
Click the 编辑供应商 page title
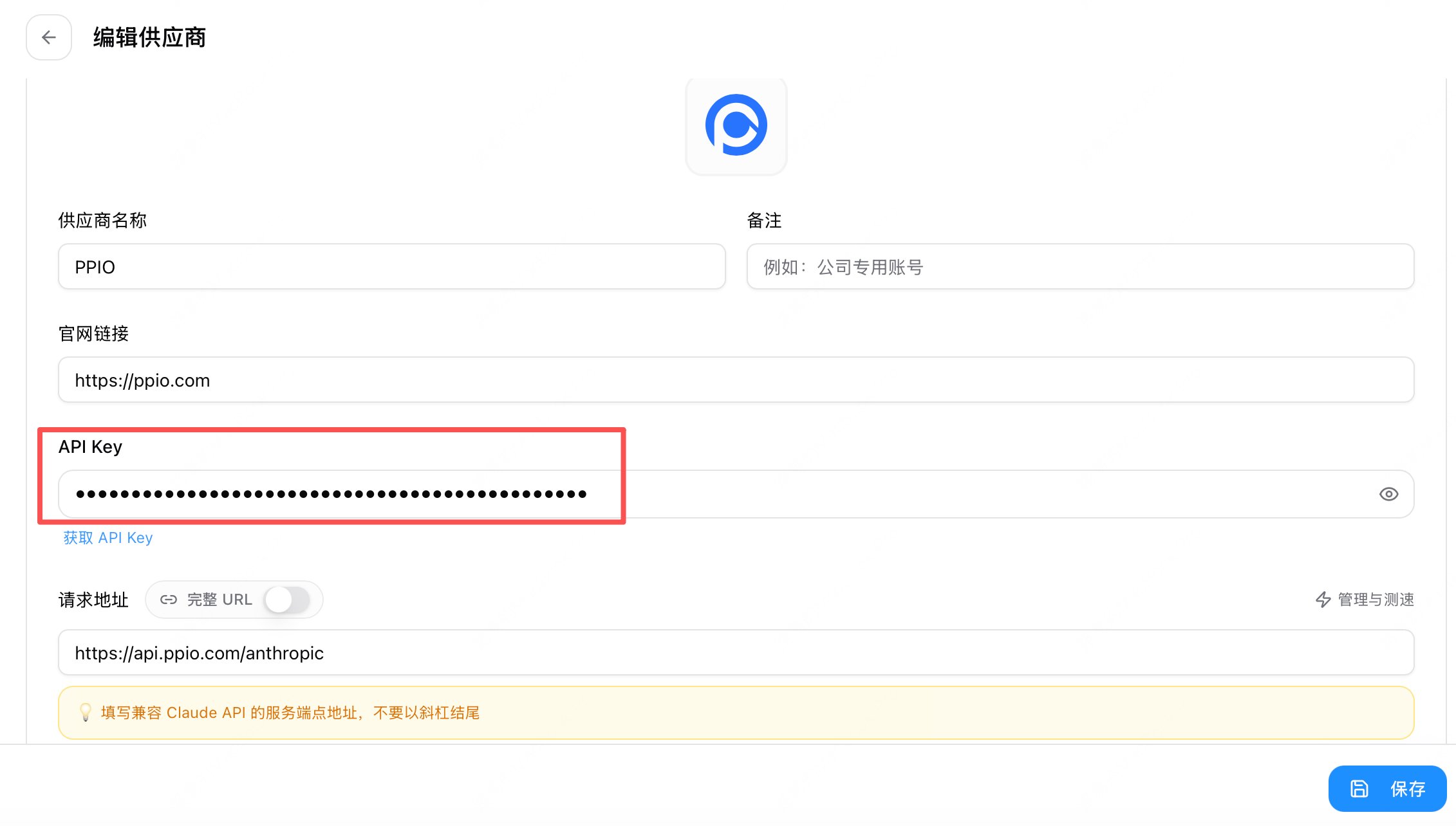(x=149, y=37)
